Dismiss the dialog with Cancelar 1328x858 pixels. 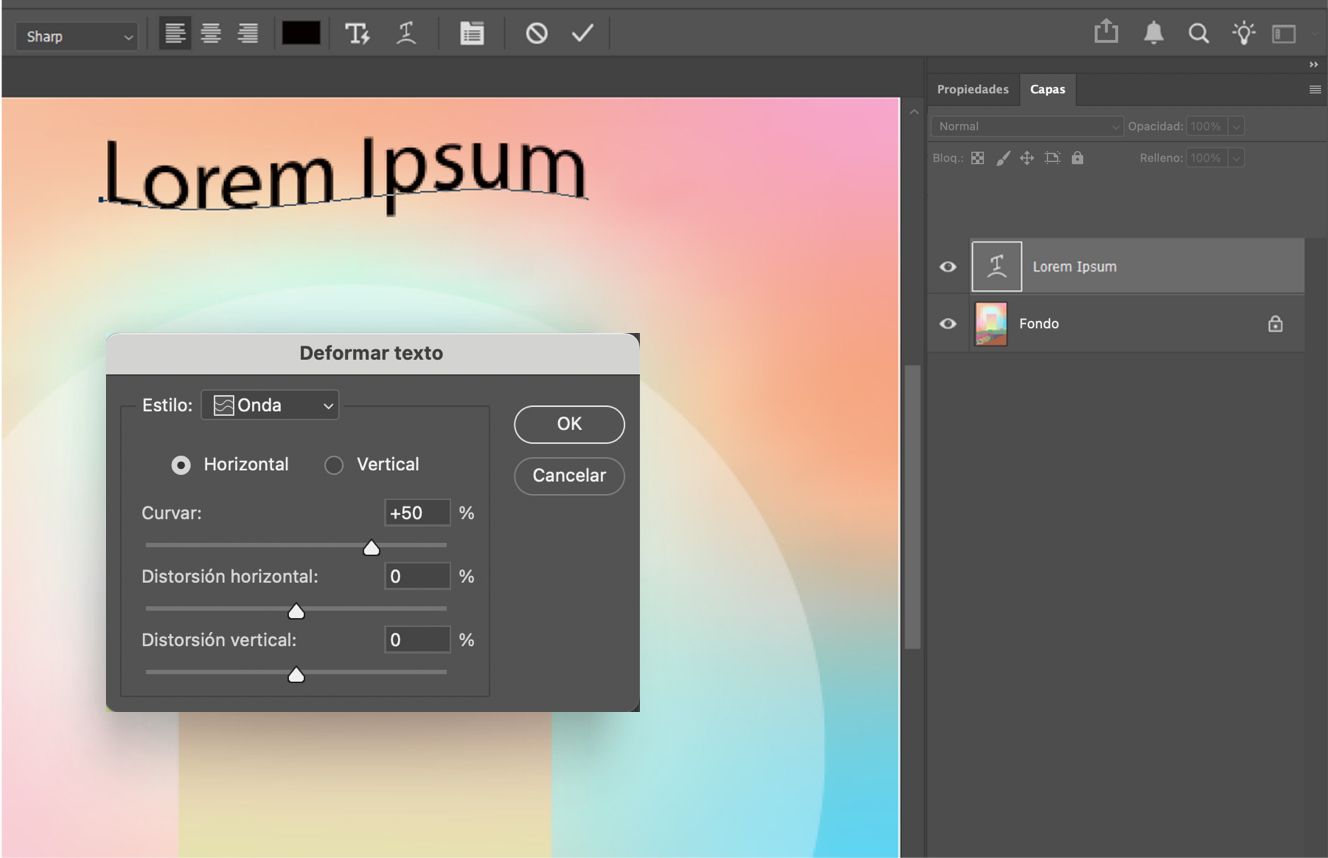click(x=569, y=476)
